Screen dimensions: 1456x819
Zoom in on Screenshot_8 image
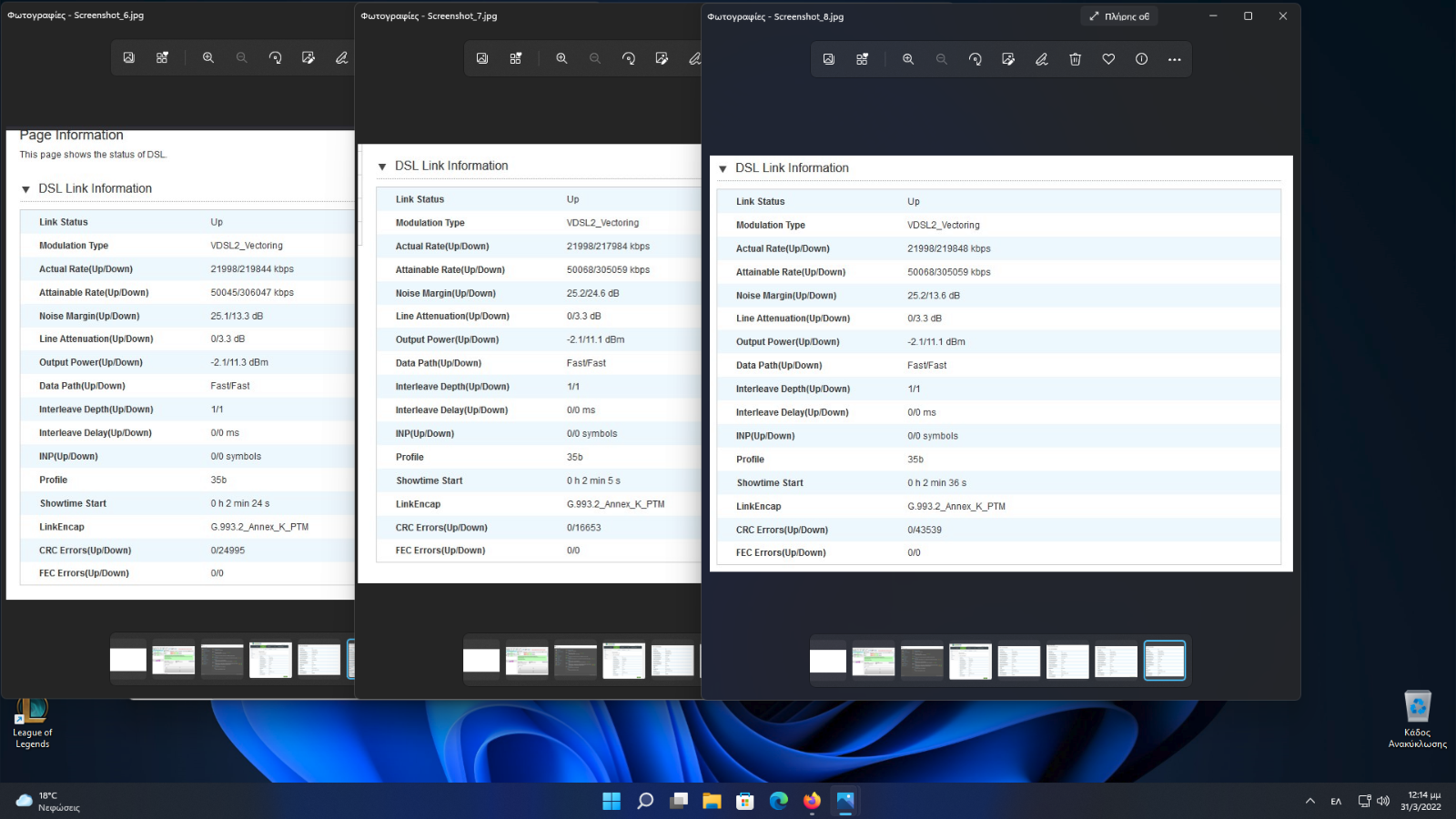coord(908,59)
